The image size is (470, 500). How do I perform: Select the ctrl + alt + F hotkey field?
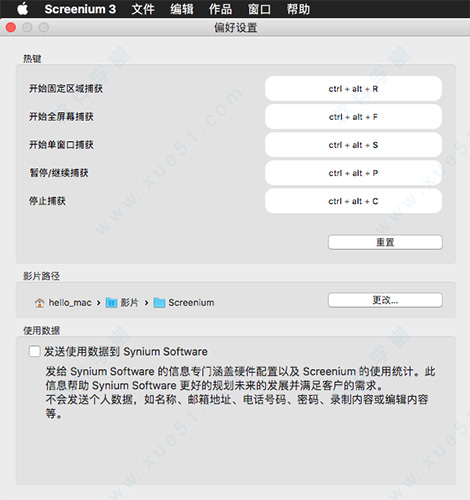pyautogui.click(x=353, y=117)
